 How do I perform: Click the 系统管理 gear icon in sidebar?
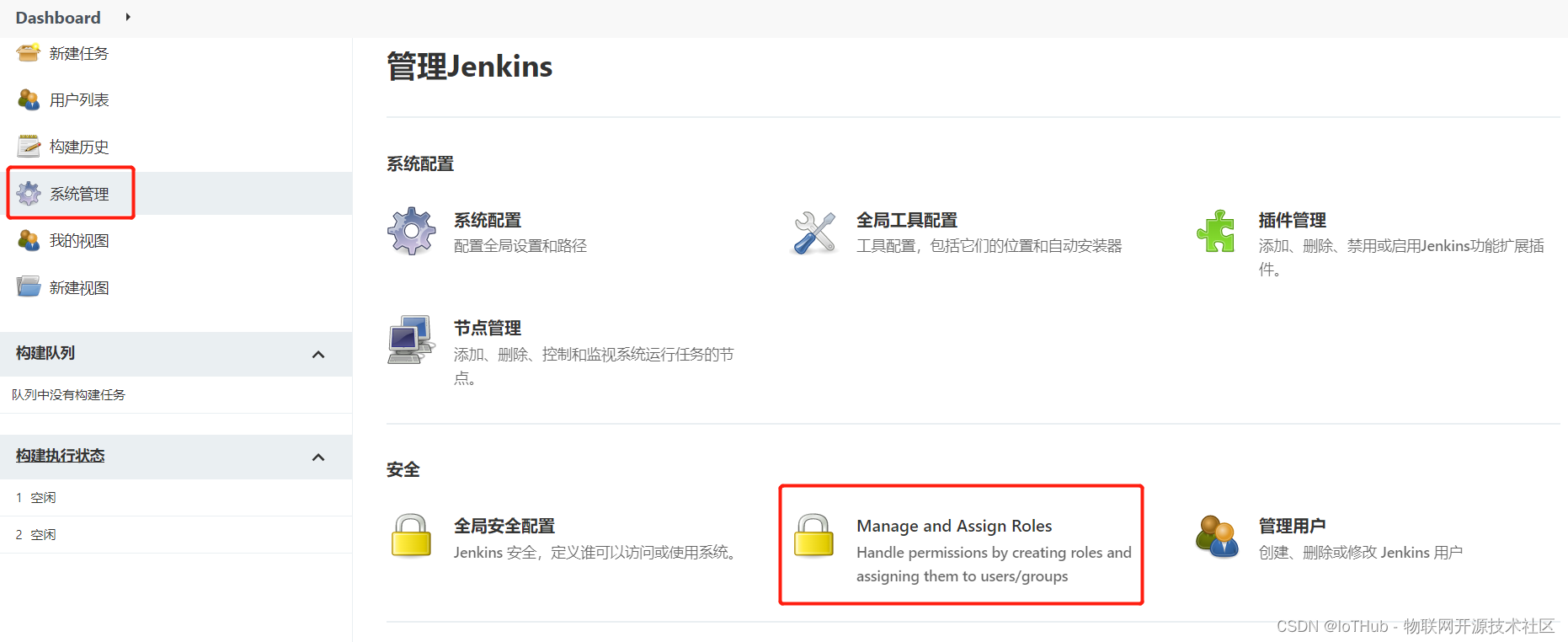click(29, 194)
